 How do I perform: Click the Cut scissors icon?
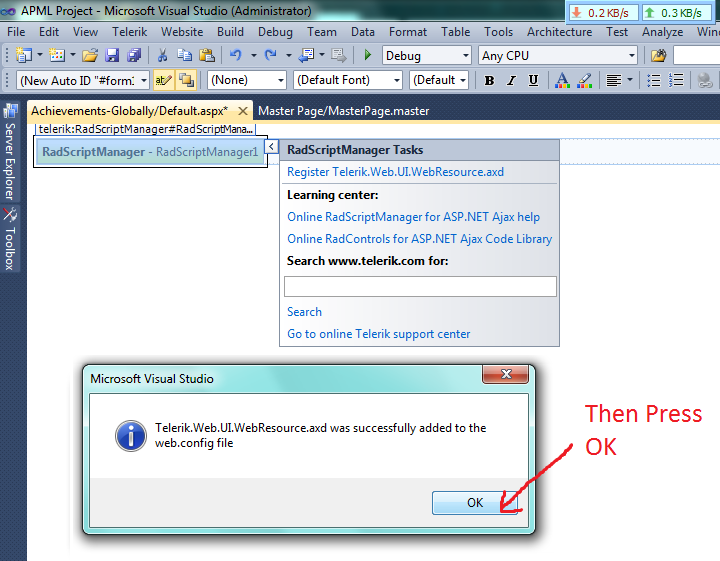[x=162, y=56]
